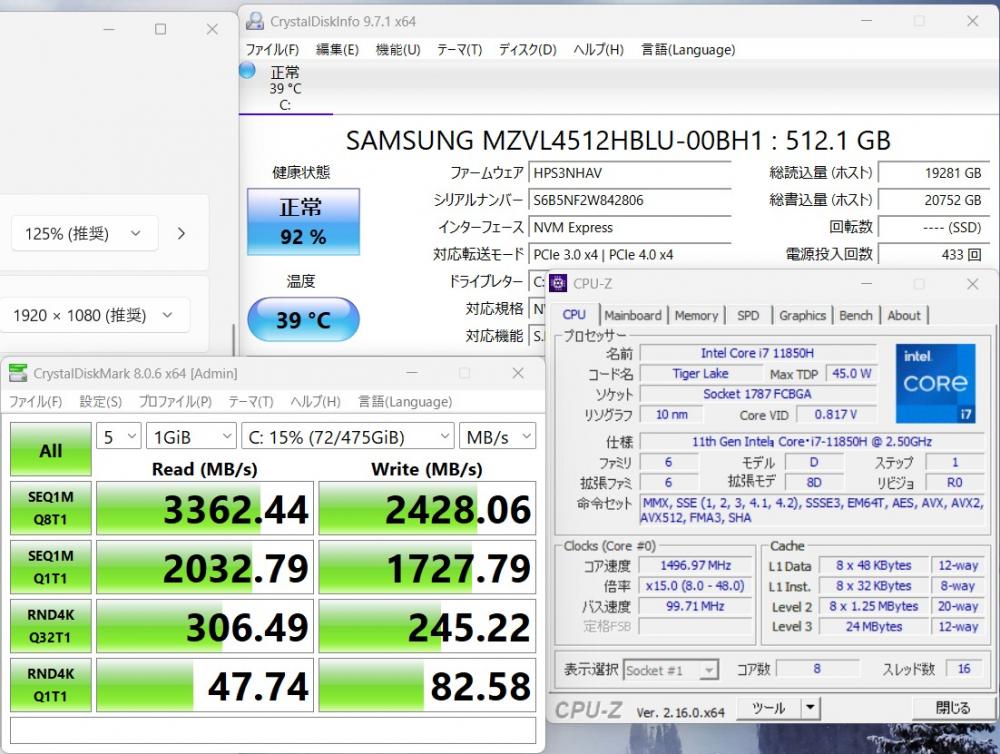
Task: Click the CPU-Z app icon in title bar
Action: click(557, 283)
